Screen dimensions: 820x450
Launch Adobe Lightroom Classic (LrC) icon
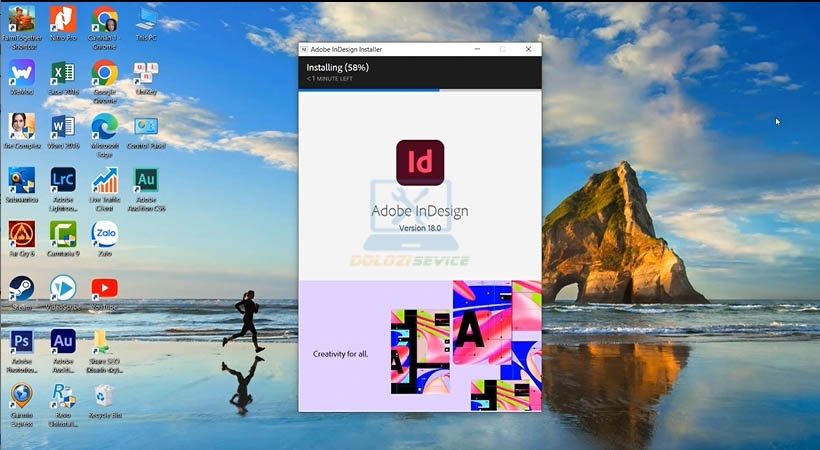coord(63,181)
